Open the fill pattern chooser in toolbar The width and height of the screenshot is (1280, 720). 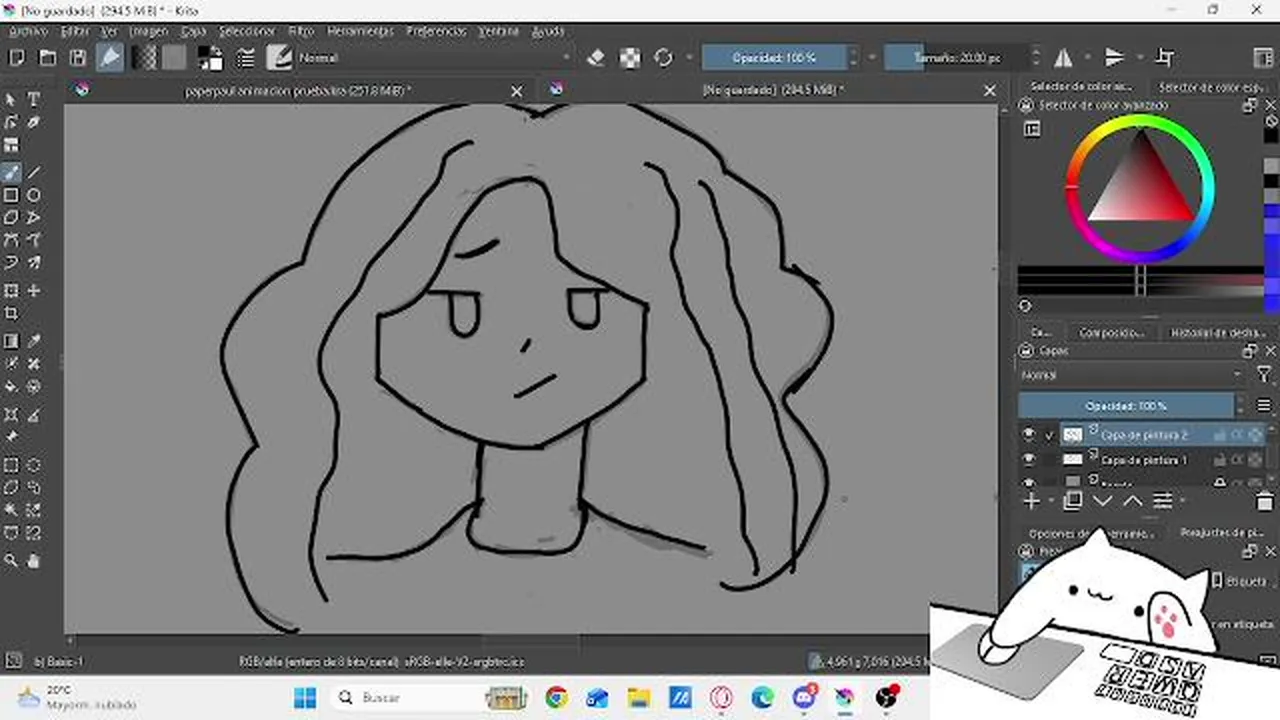(175, 58)
